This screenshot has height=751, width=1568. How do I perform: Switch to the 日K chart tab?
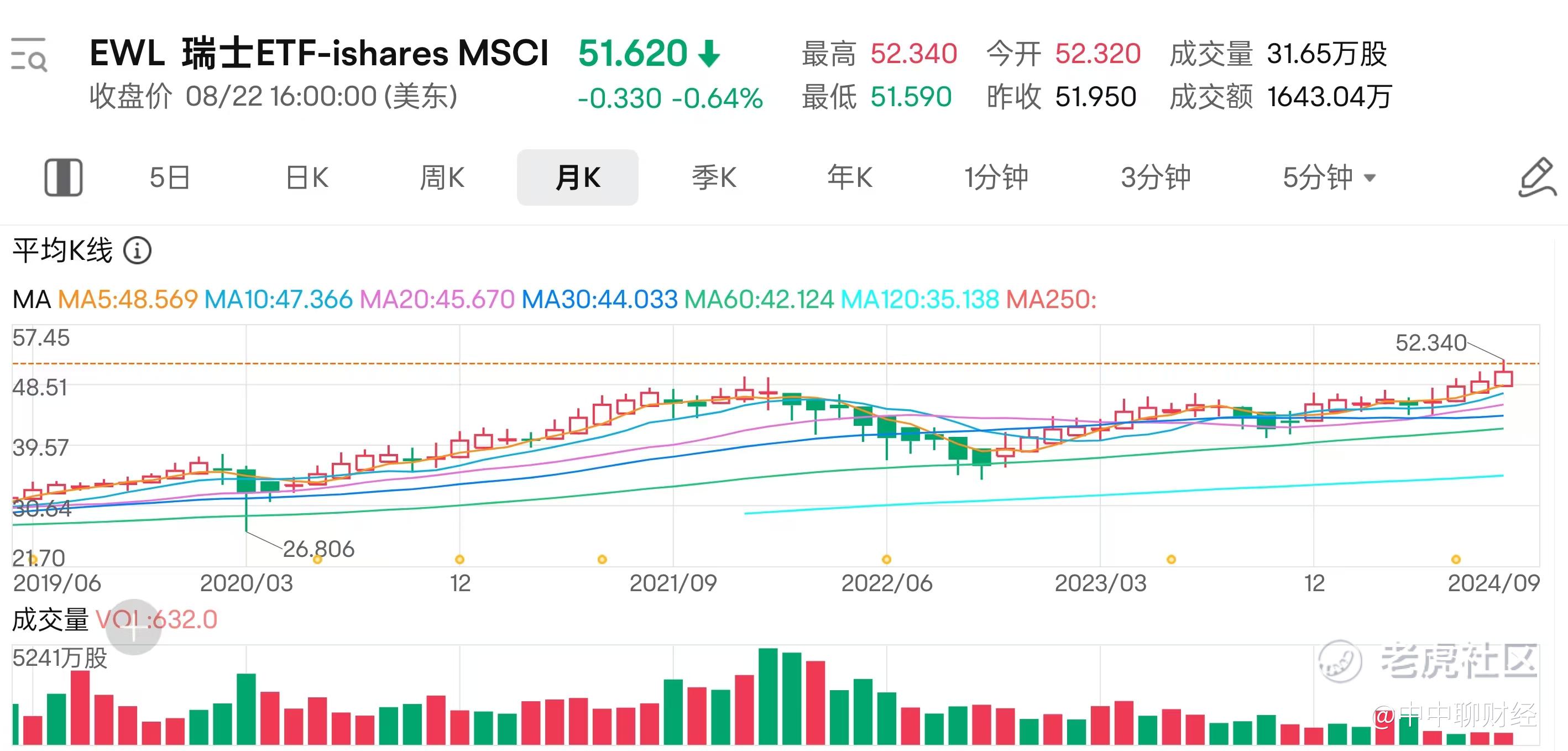click(x=307, y=178)
